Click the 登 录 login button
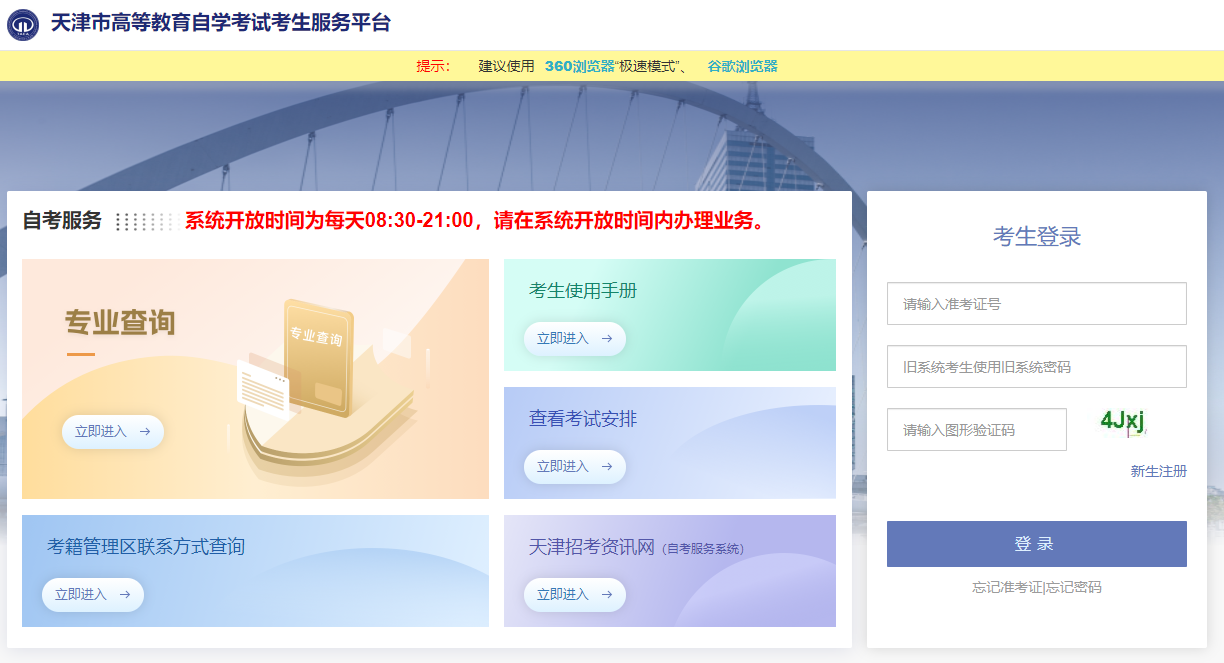Viewport: 1224px width, 663px height. [1036, 543]
